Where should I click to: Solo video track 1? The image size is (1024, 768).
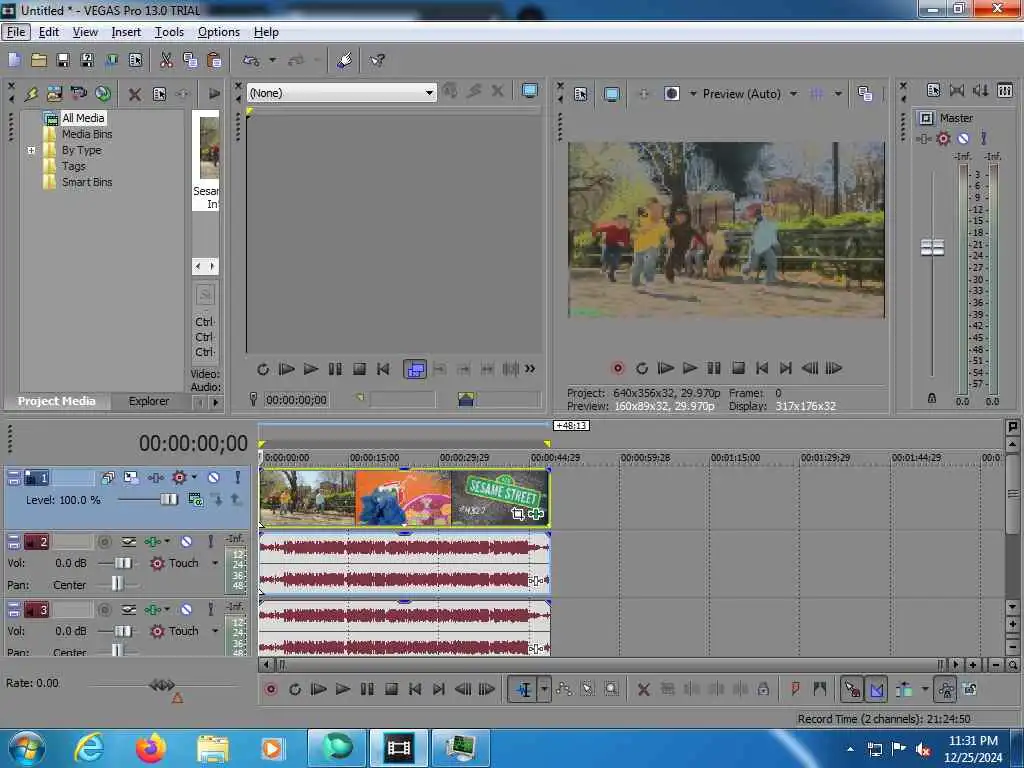tap(238, 477)
